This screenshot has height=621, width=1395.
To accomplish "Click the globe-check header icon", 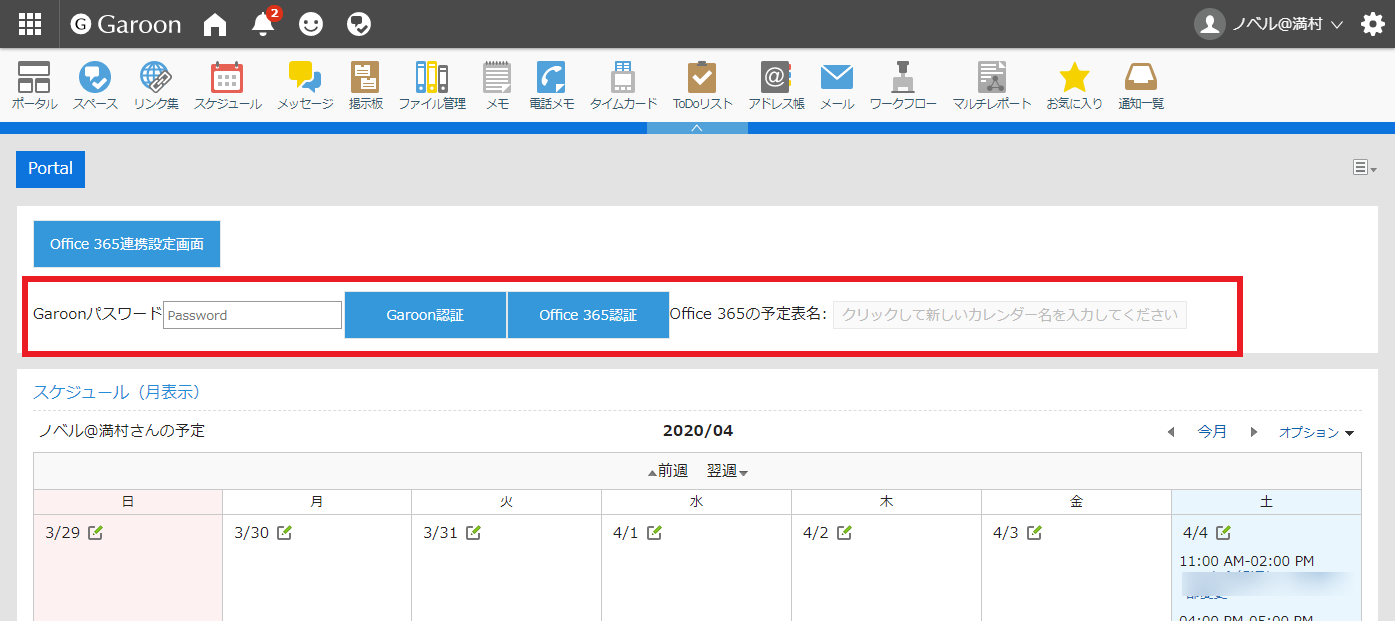I will pyautogui.click(x=359, y=24).
